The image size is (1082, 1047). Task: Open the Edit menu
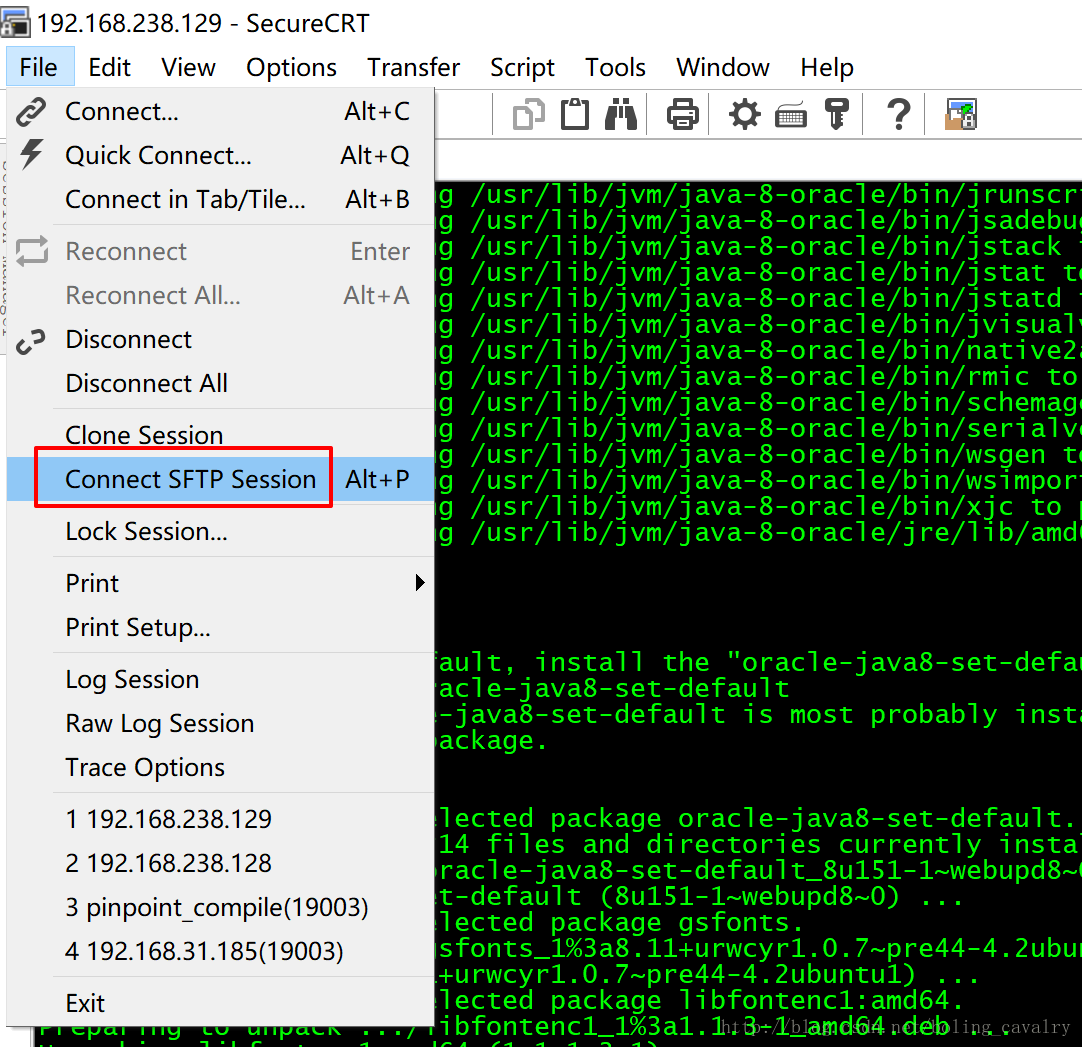(x=110, y=67)
